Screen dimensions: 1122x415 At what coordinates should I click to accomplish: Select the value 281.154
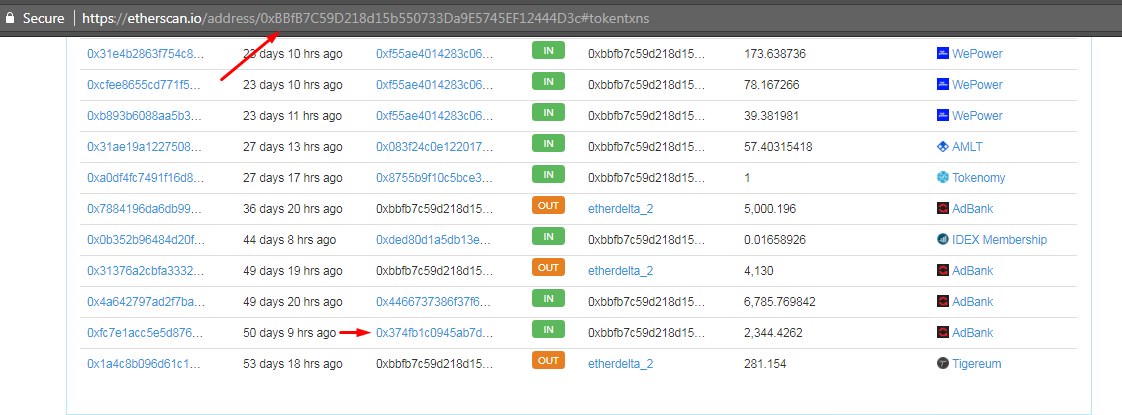765,364
